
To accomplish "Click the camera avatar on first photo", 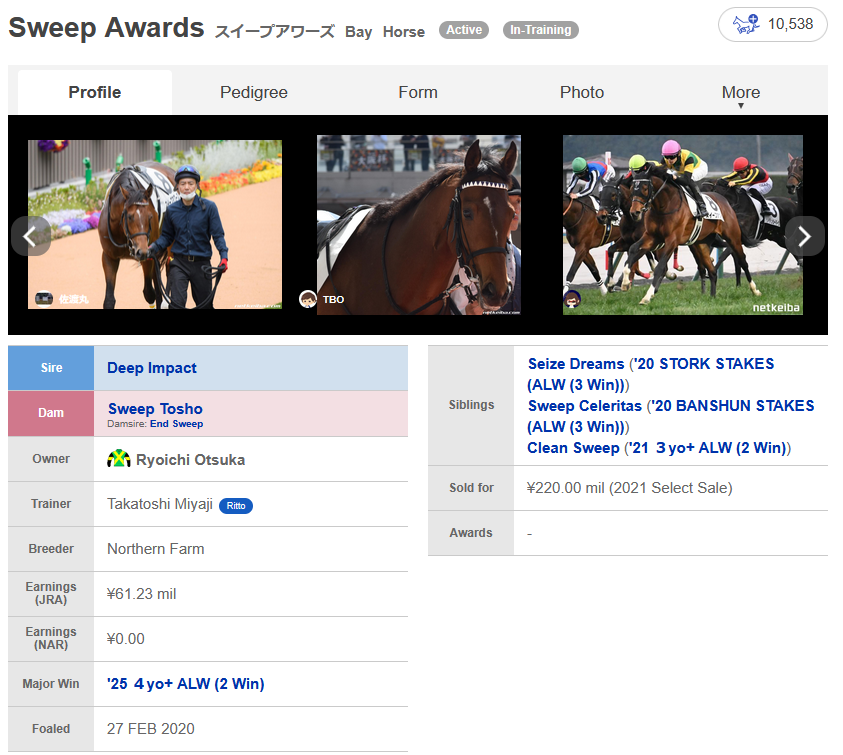I will pos(44,298).
